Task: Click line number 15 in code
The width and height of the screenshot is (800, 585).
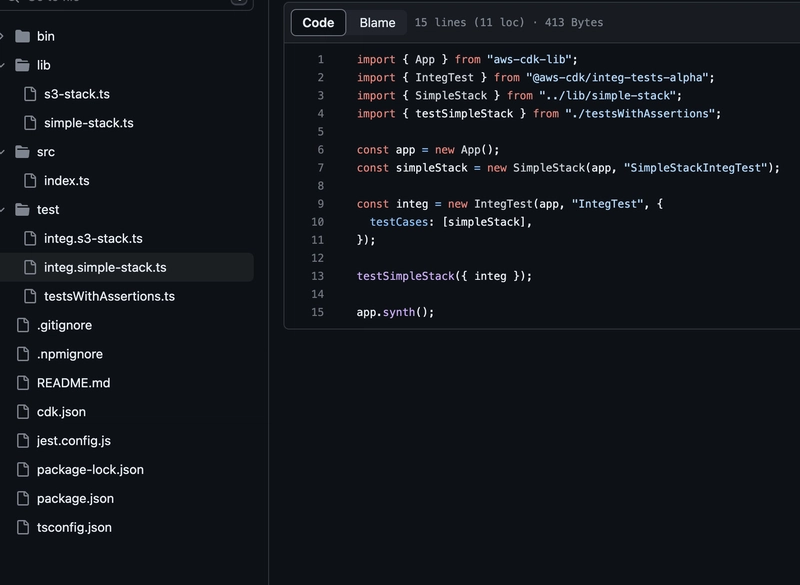Action: pyautogui.click(x=317, y=312)
